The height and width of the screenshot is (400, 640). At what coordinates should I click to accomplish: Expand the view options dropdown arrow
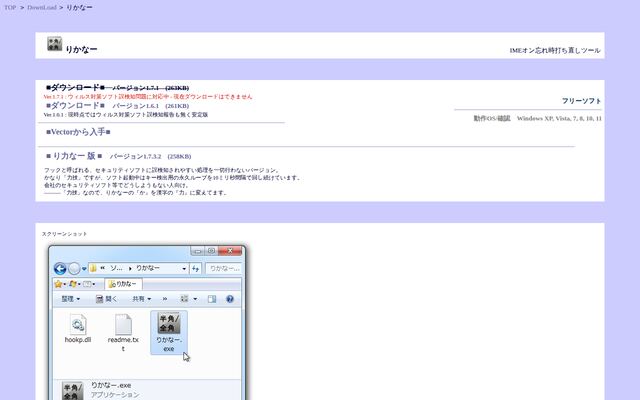click(195, 299)
